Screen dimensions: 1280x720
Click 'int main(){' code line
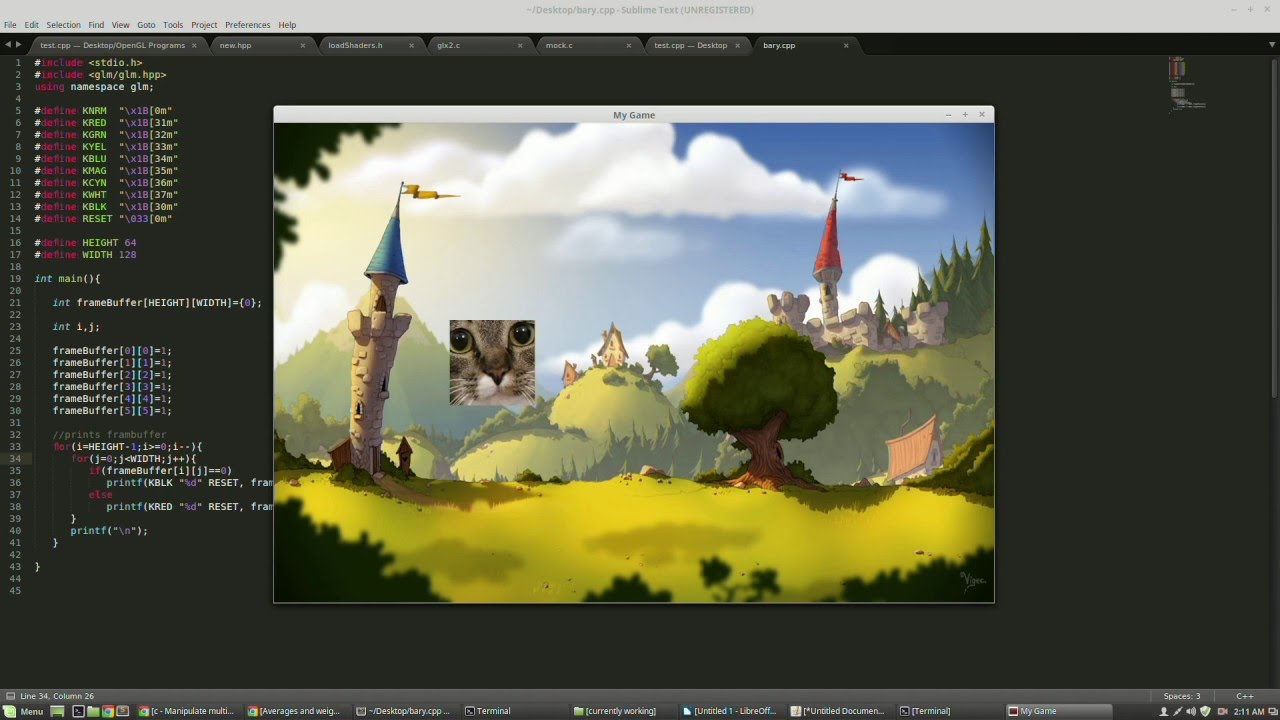(x=67, y=279)
